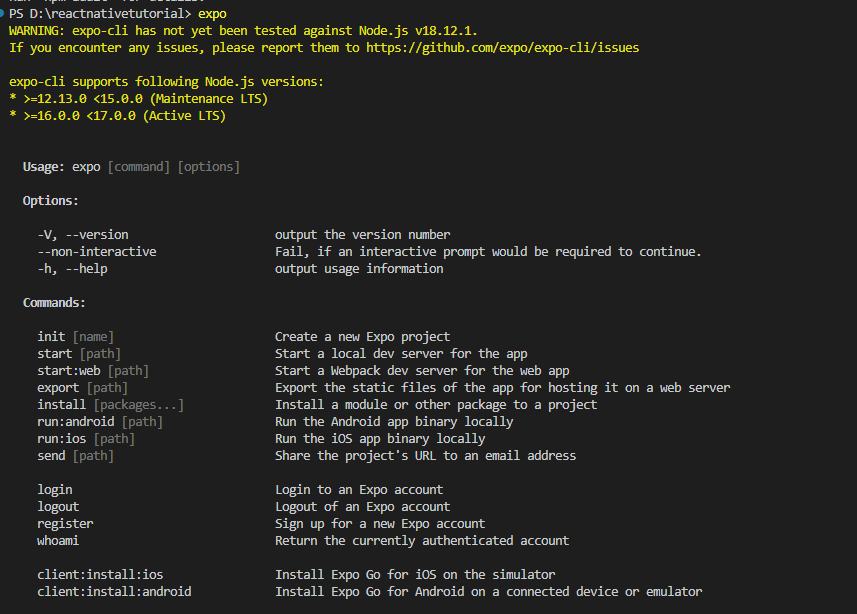Click the 'WARNING: expo-cli' message line
The image size is (857, 614).
(x=243, y=31)
